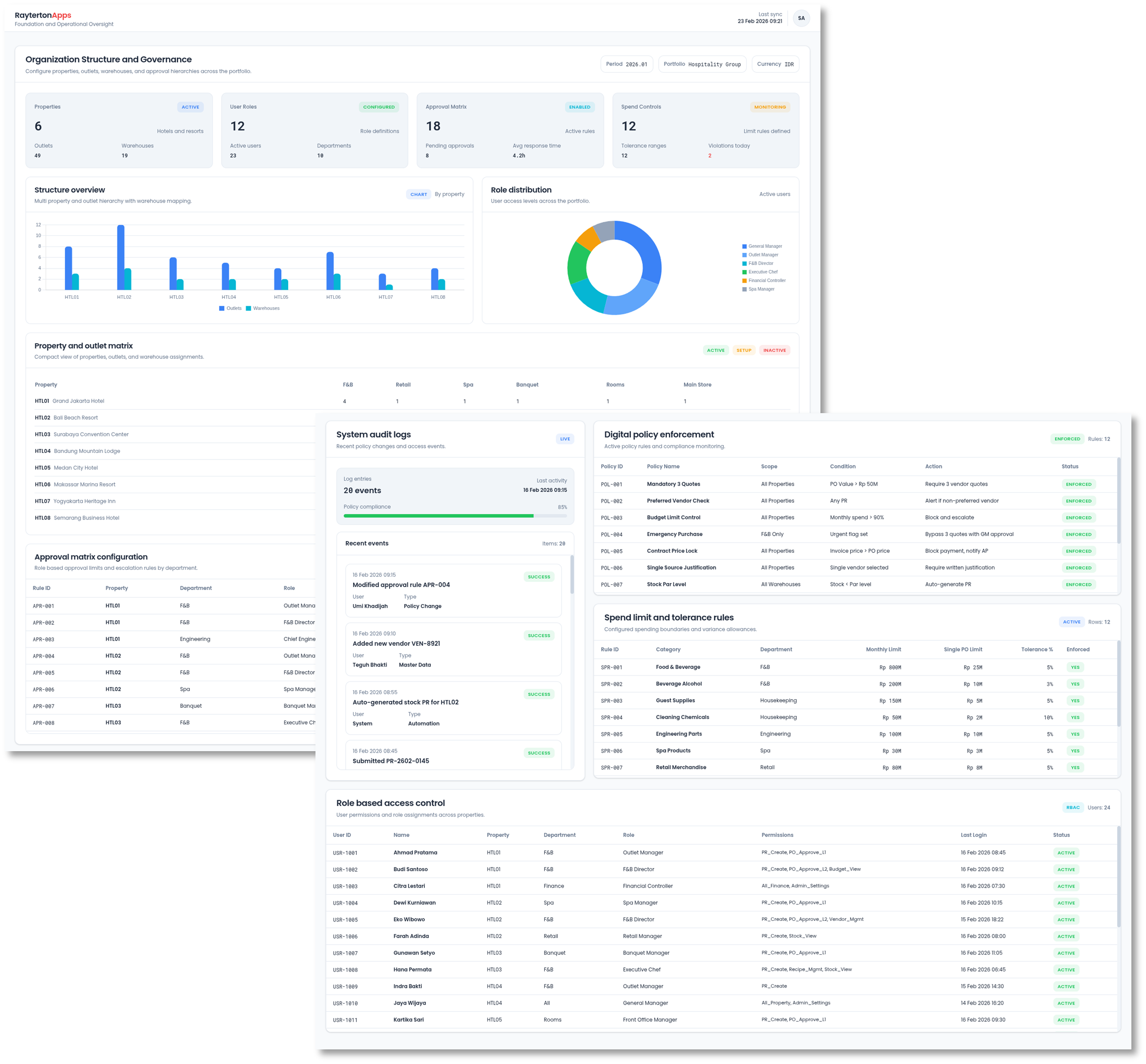
Task: Click the HTL02 outlets bar in chart
Action: [121, 257]
